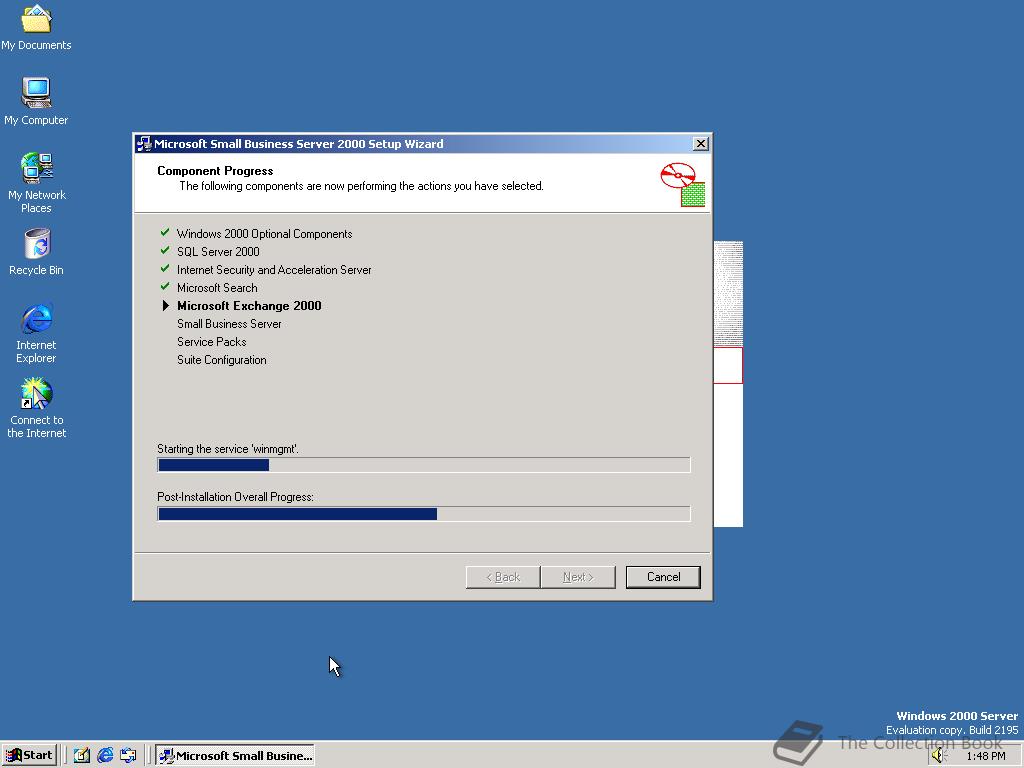The height and width of the screenshot is (768, 1024).
Task: Close the Setup Wizard window
Action: [x=701, y=144]
